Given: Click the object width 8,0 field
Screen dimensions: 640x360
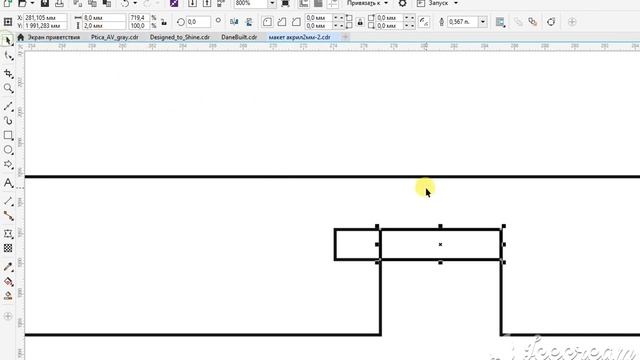Looking at the screenshot, I should (x=104, y=18).
